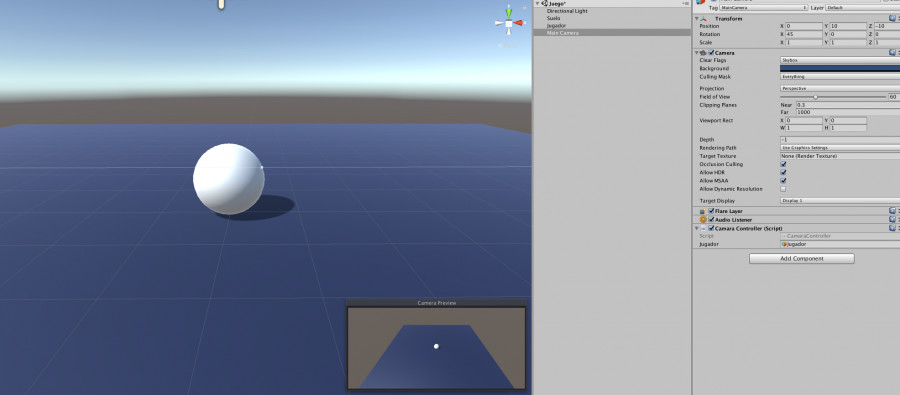Click the Position X input field

click(804, 26)
